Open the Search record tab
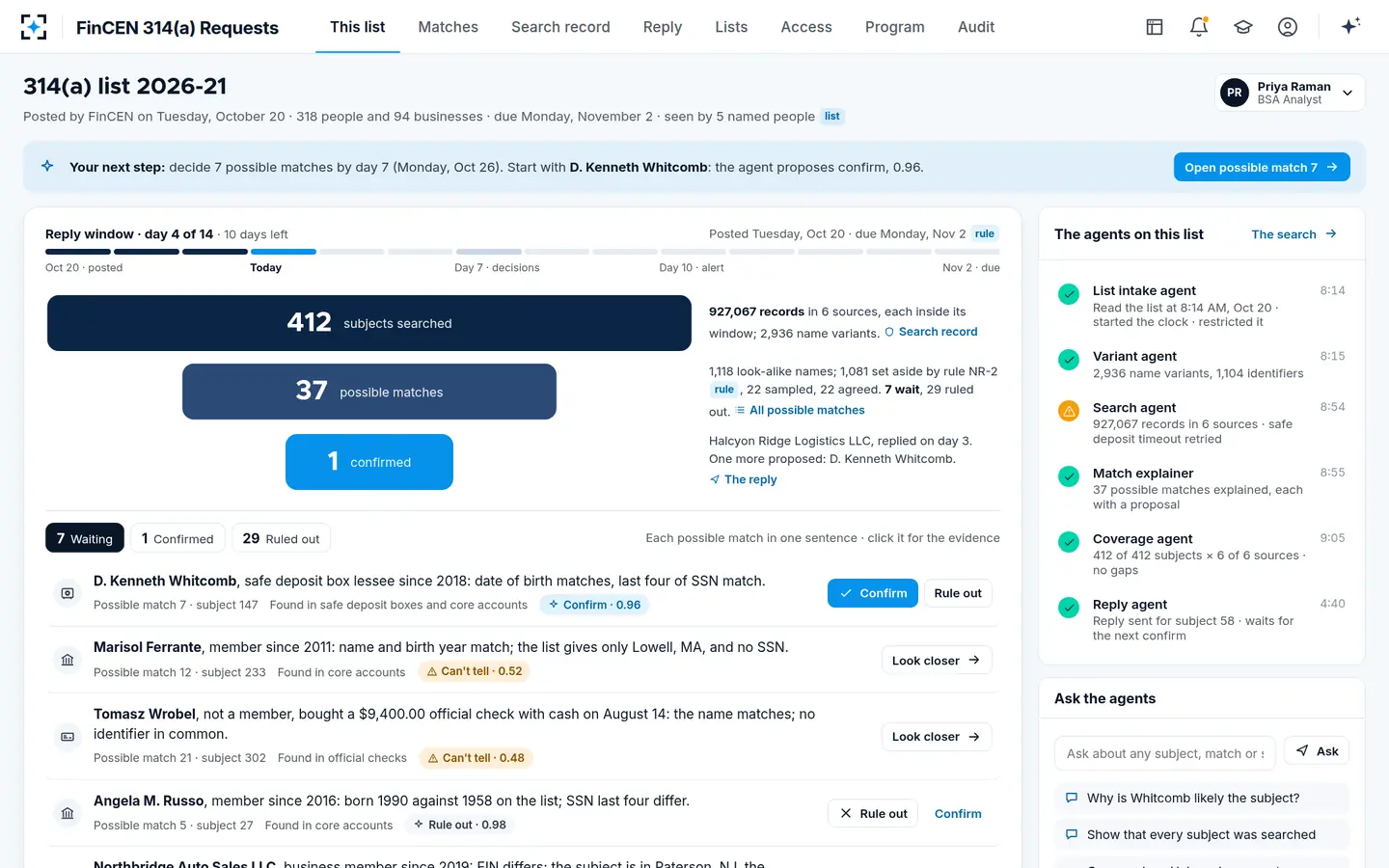Screen dimensions: 1389x868 point(560,27)
